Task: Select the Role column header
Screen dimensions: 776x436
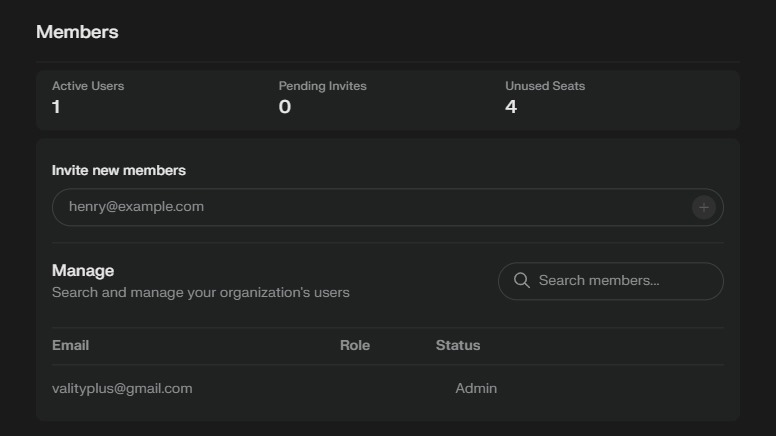Action: pyautogui.click(x=355, y=345)
